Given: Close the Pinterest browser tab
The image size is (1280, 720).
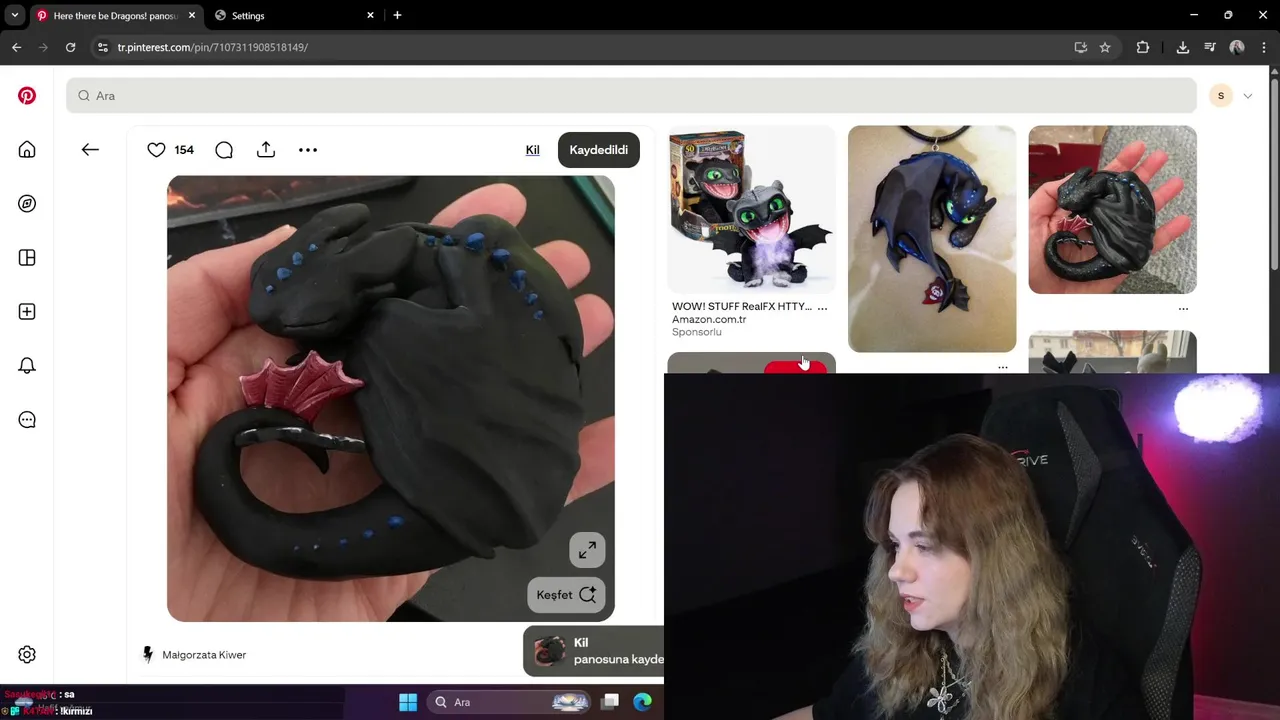Looking at the screenshot, I should click(192, 16).
